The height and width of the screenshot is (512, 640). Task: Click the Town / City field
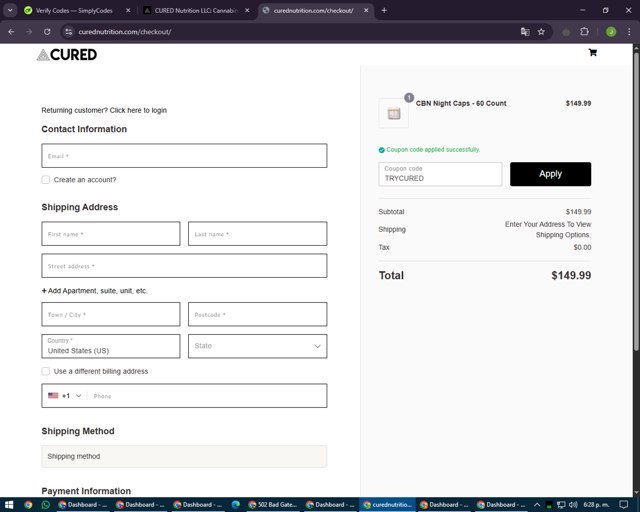tap(111, 314)
